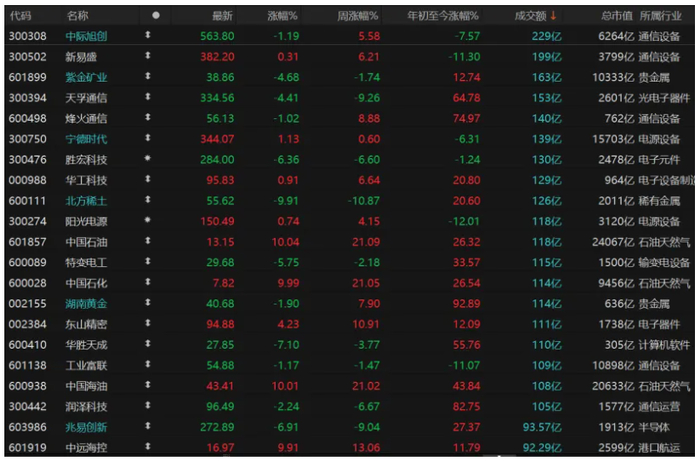Image resolution: width=700 pixels, height=461 pixels.
Task: Click the 总市值 column header
Action: click(x=616, y=16)
